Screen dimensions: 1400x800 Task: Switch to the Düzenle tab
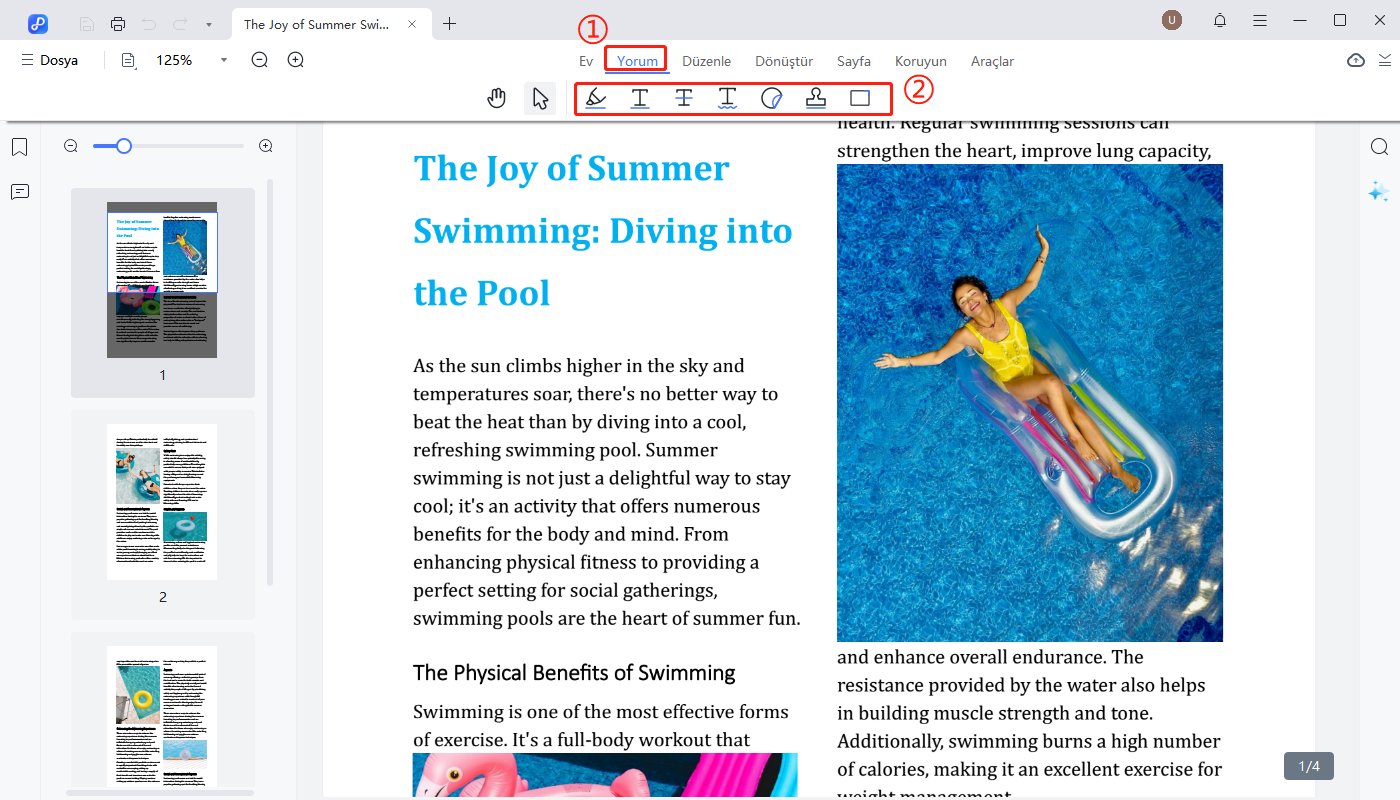pos(706,61)
